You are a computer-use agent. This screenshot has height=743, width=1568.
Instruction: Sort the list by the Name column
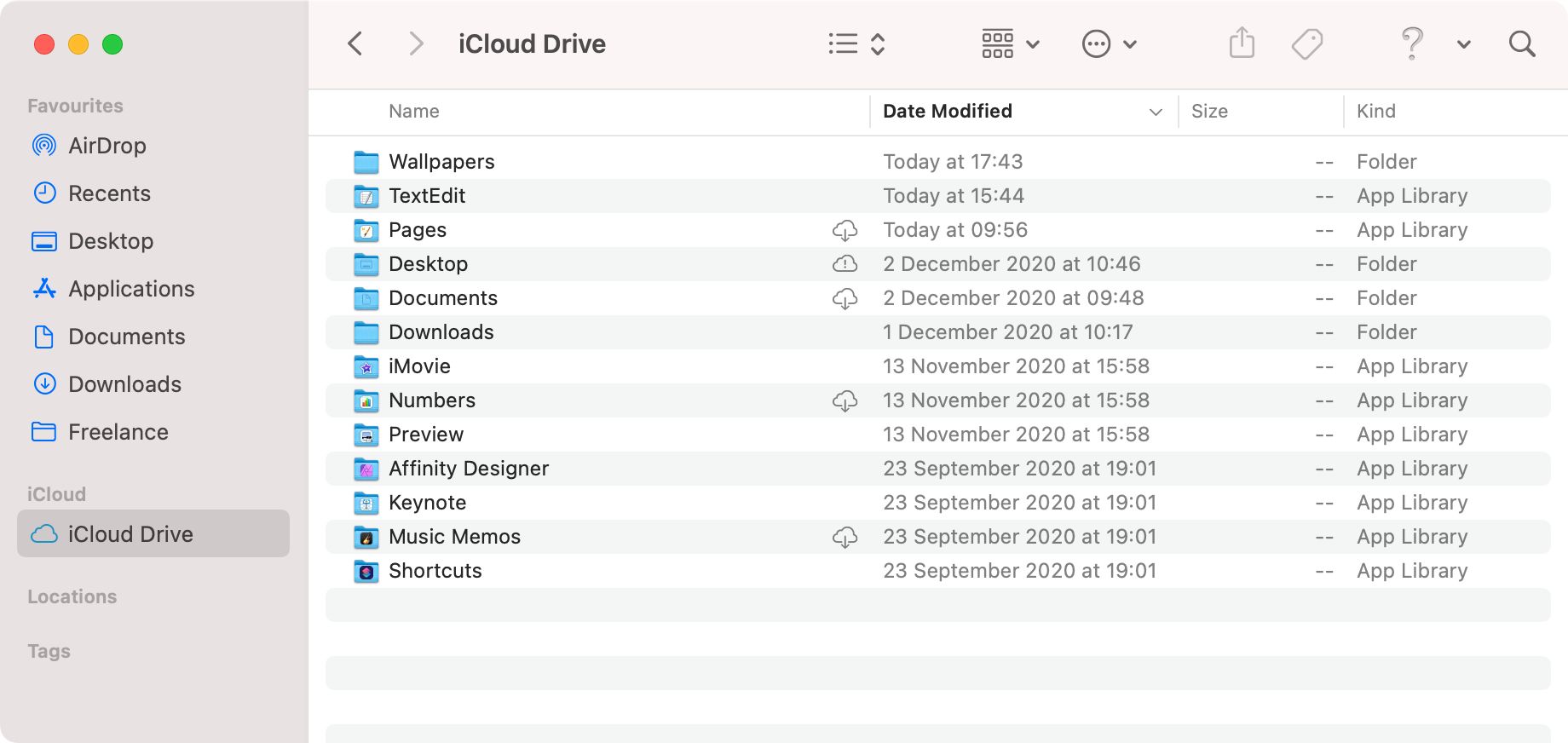[414, 111]
